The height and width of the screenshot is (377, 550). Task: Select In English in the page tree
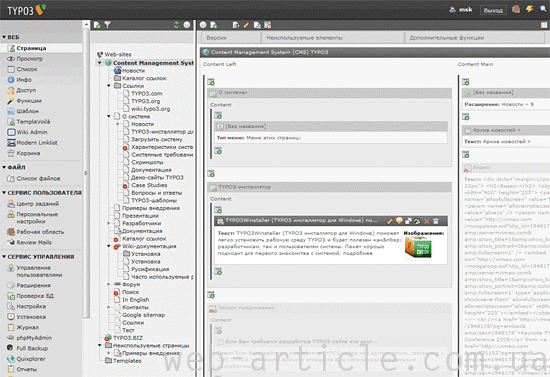click(135, 299)
